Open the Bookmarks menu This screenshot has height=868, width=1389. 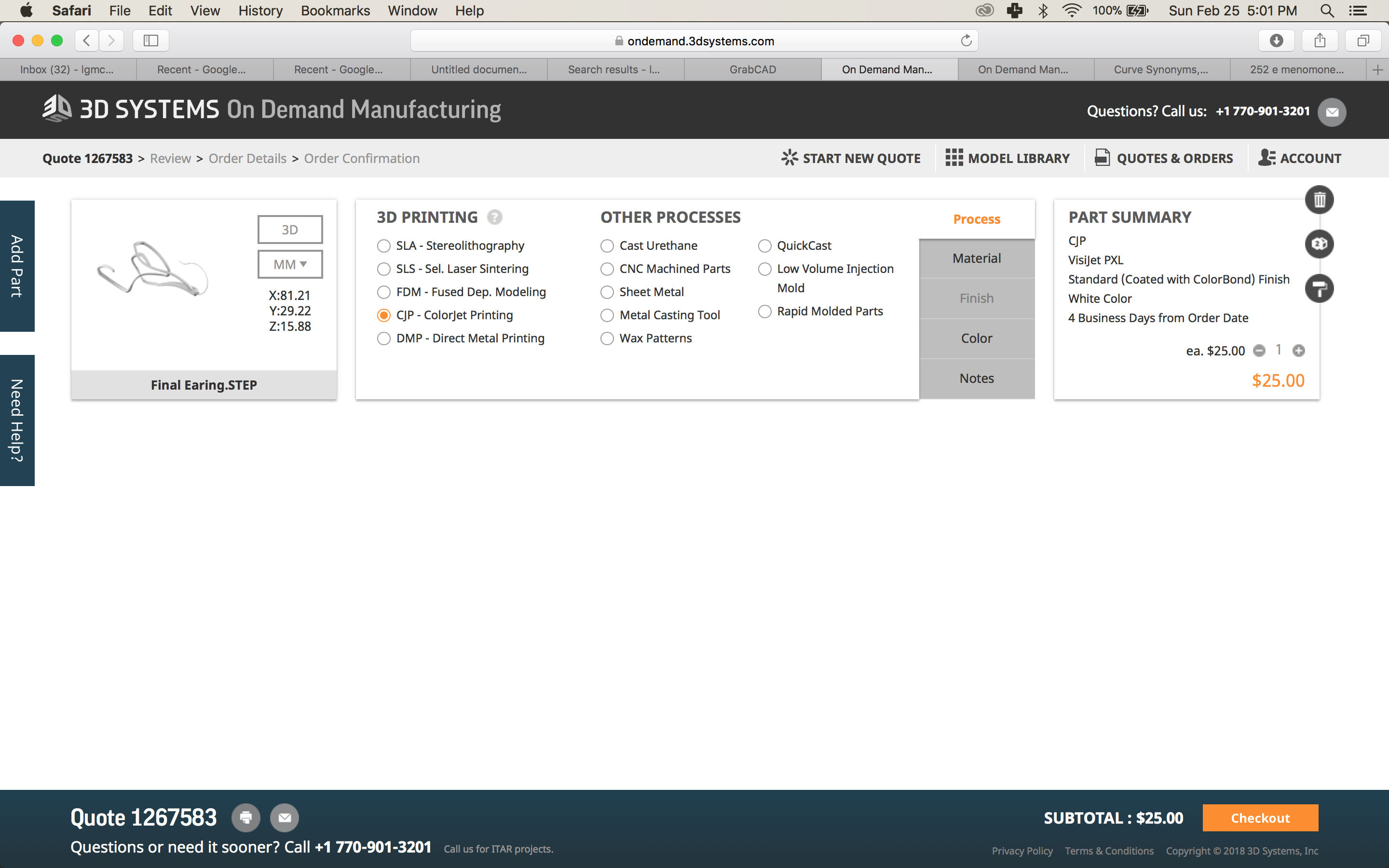[x=335, y=10]
